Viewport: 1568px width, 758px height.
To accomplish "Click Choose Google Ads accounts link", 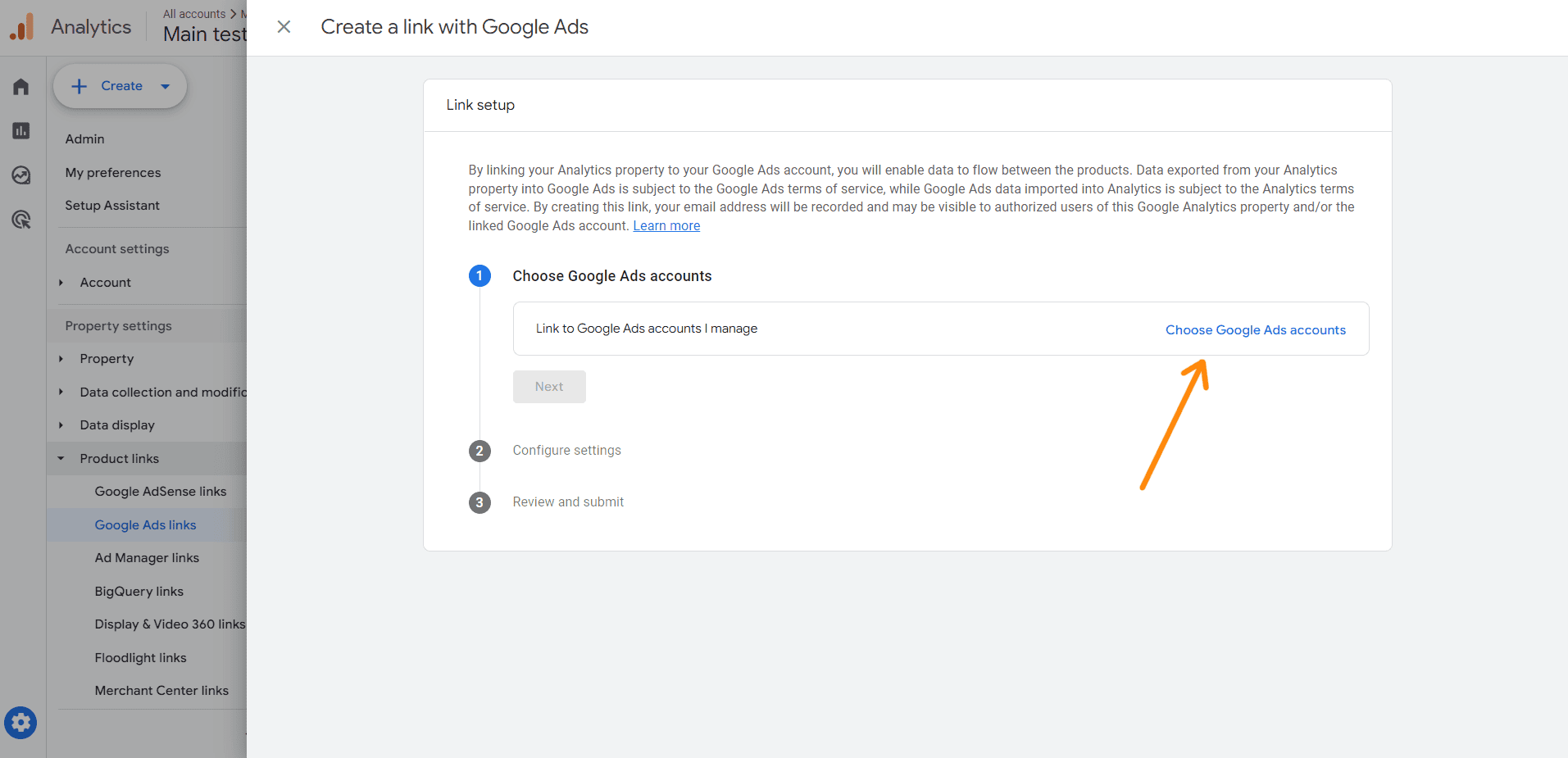I will point(1256,330).
